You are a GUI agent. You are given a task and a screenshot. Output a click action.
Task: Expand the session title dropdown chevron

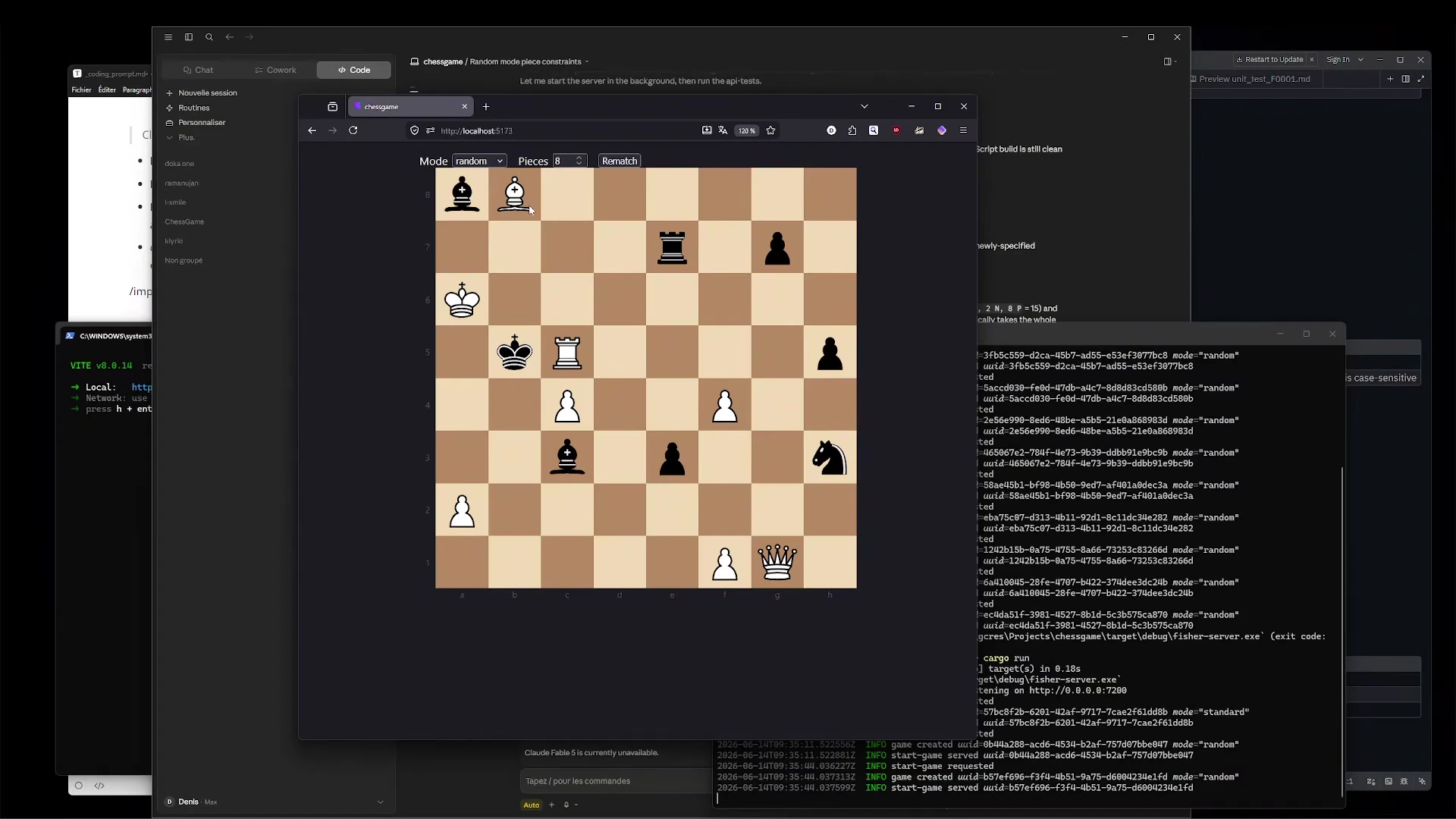tap(587, 62)
